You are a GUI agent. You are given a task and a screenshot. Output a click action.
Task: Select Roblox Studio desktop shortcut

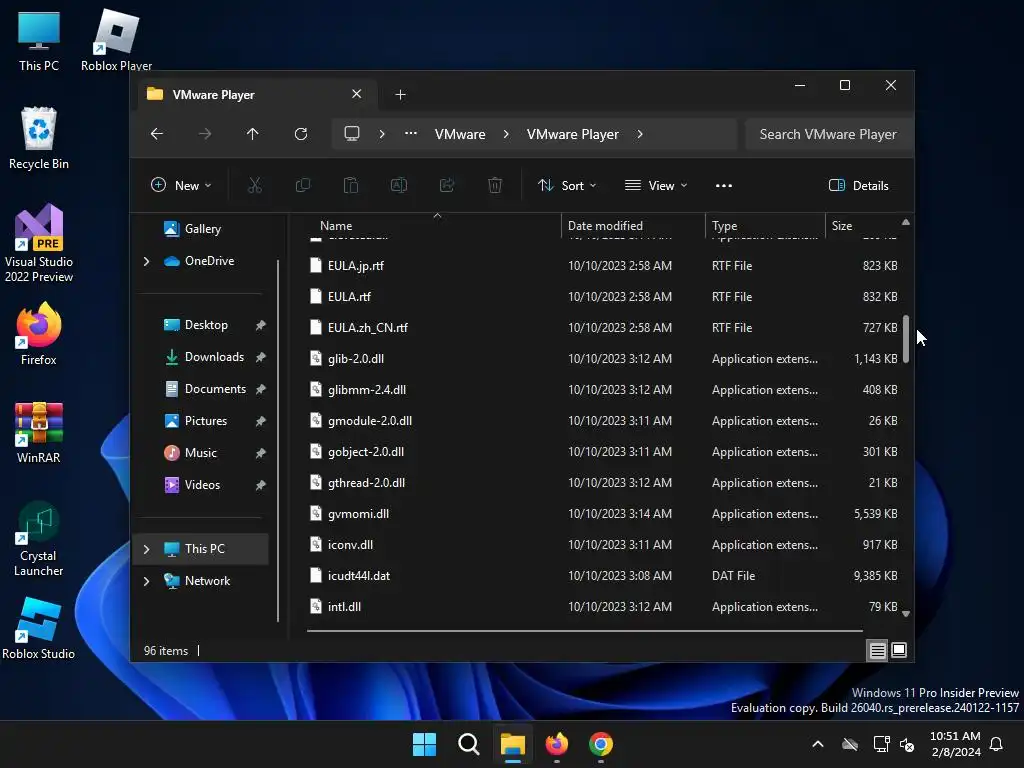39,628
